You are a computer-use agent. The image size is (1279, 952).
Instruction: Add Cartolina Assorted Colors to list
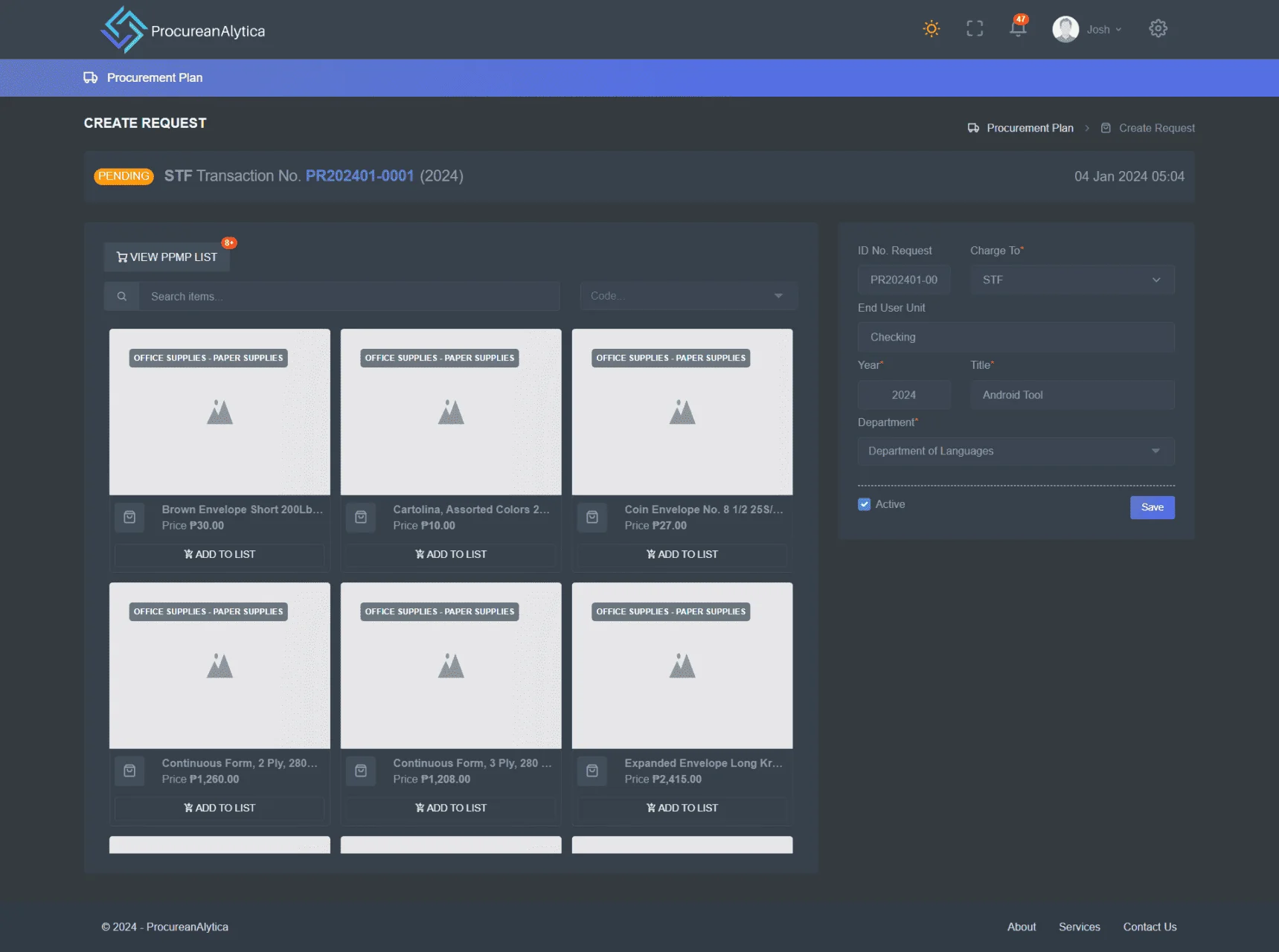tap(451, 555)
